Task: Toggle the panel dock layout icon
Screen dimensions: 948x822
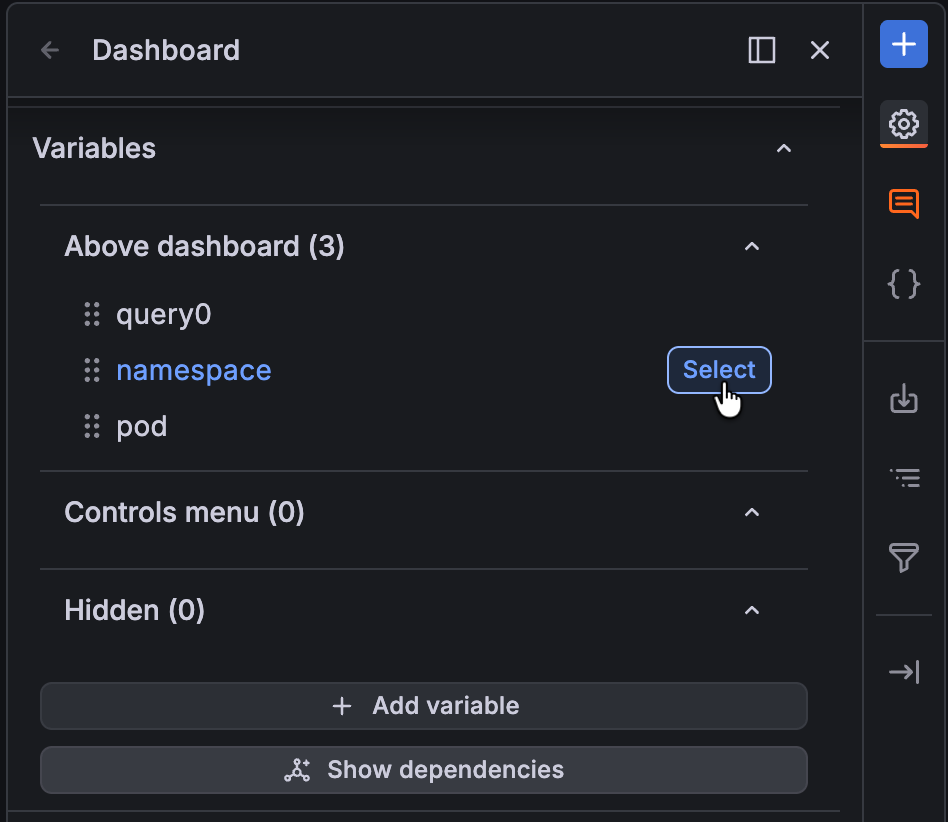Action: click(762, 50)
